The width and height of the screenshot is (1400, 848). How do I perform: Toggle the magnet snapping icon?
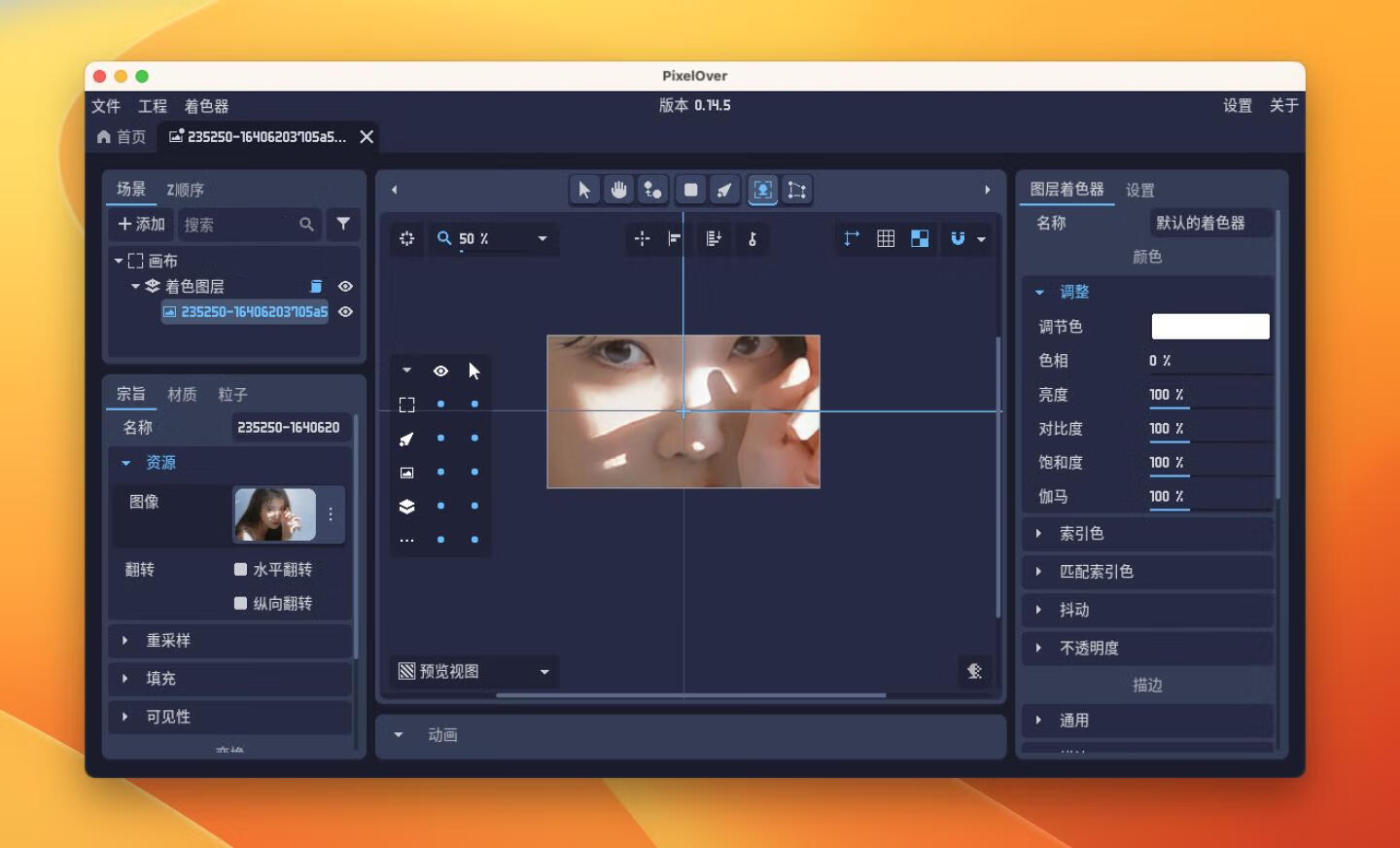point(958,238)
